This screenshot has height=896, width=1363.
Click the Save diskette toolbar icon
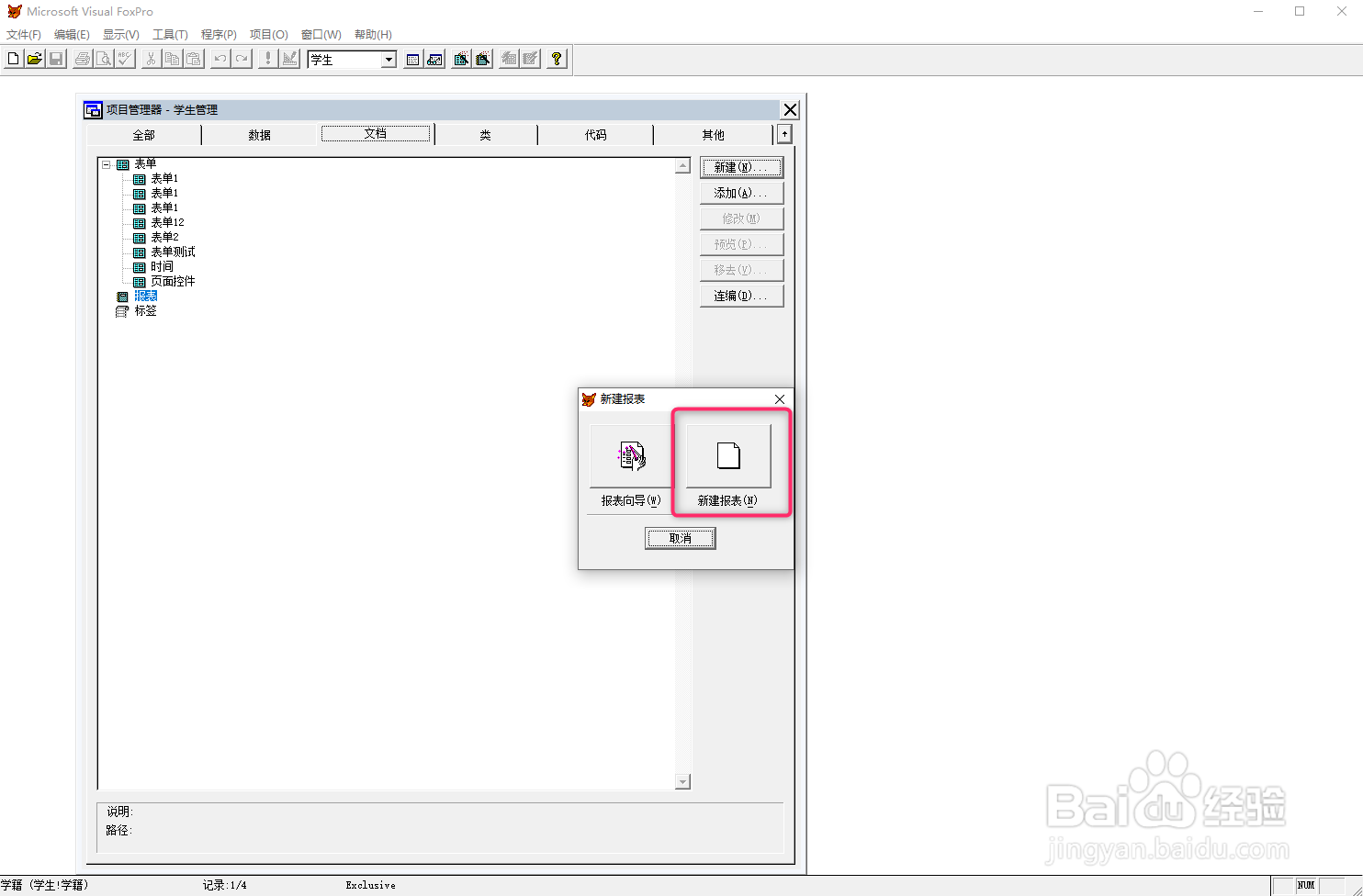pos(56,59)
